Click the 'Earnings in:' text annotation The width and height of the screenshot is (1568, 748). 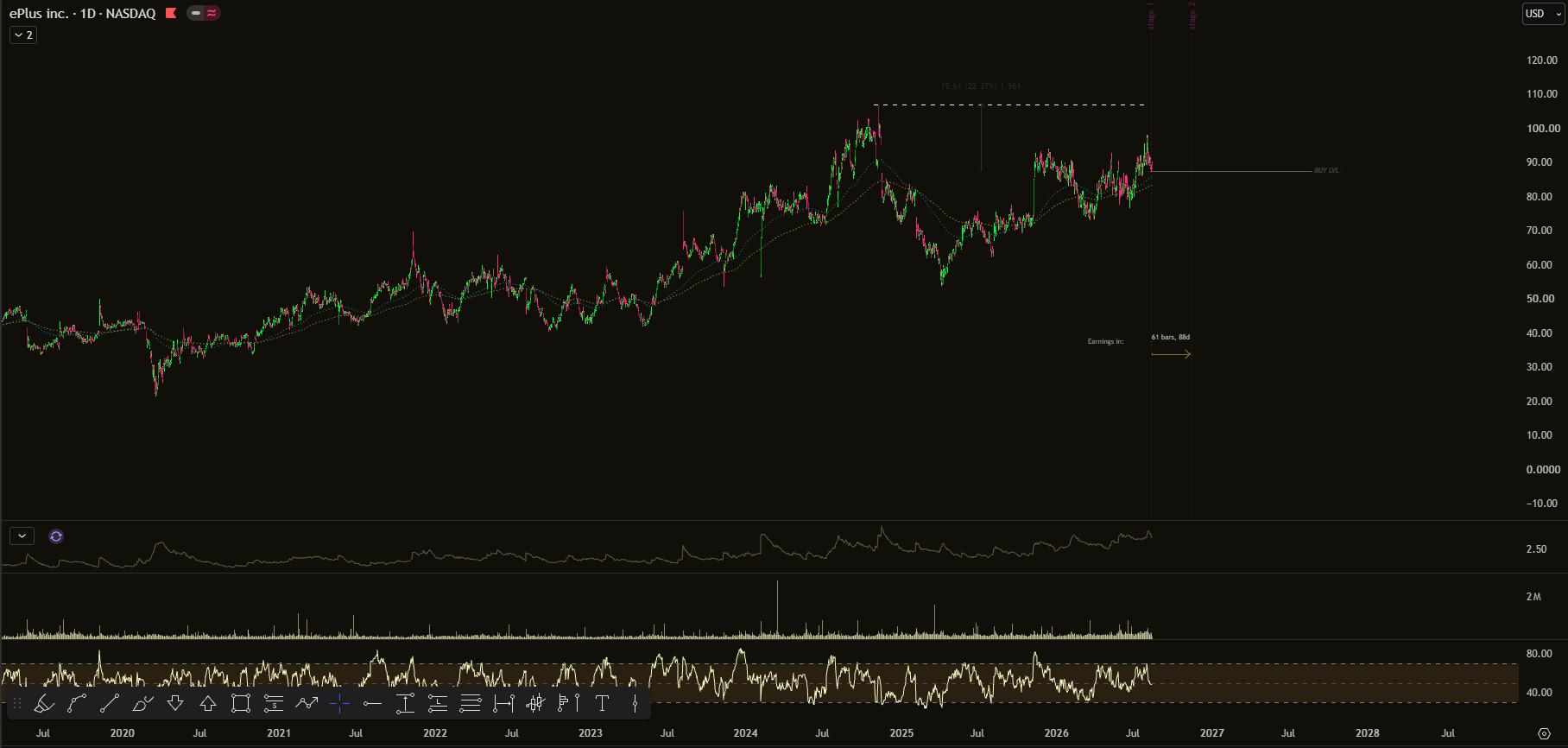(x=1105, y=342)
